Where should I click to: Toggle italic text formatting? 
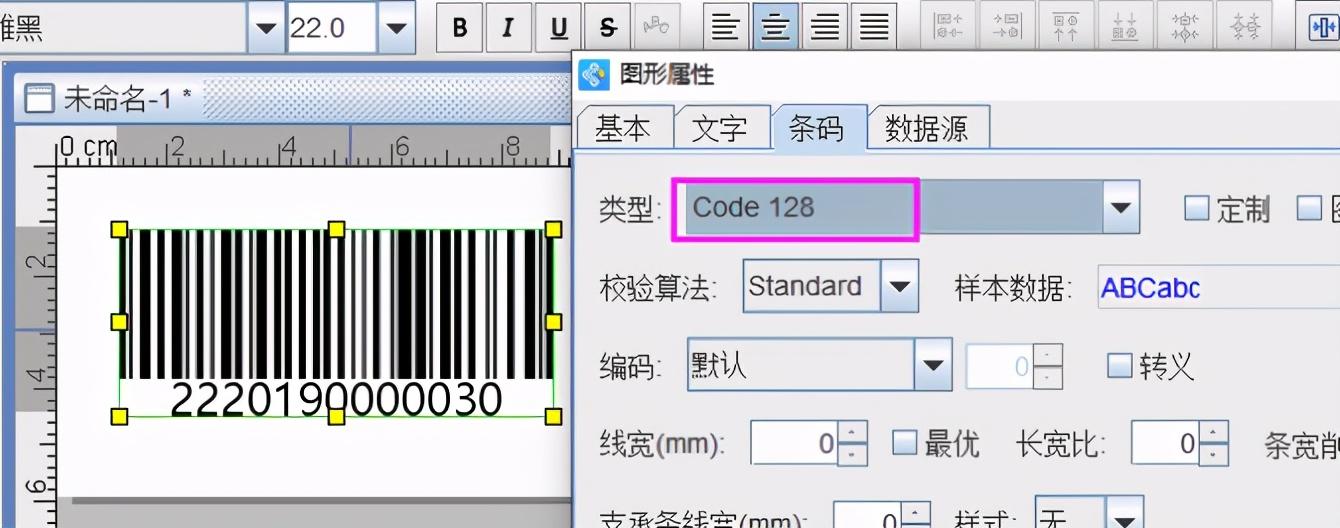(509, 27)
